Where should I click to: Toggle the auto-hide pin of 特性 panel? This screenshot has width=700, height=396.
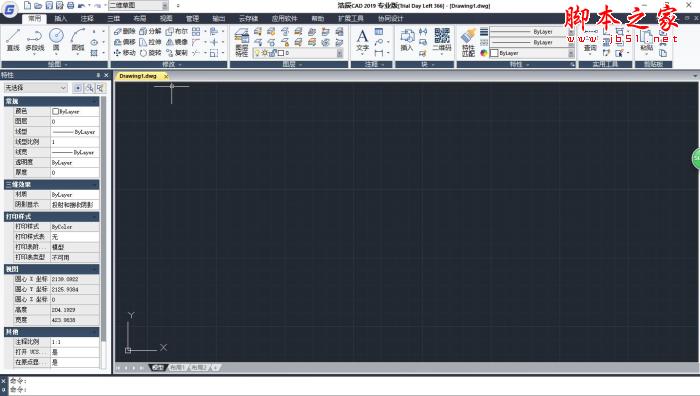pyautogui.click(x=98, y=75)
